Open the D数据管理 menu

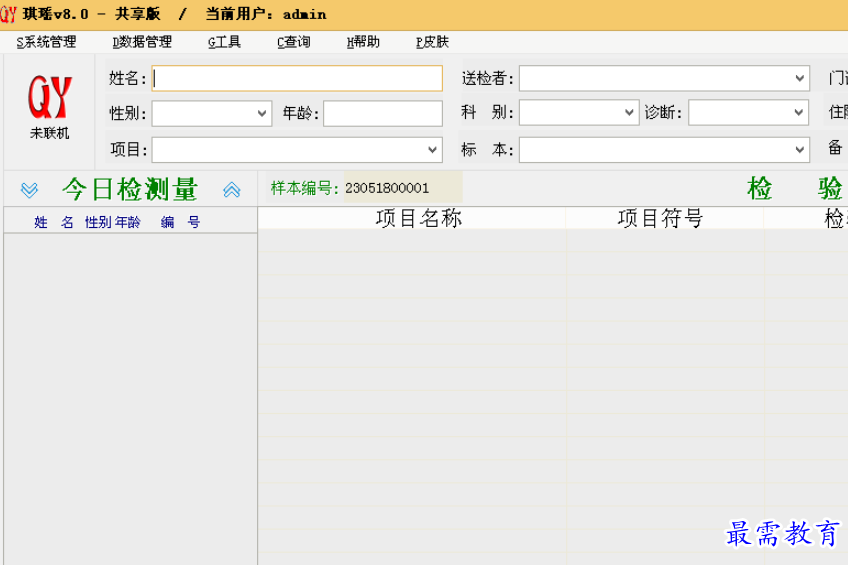142,42
